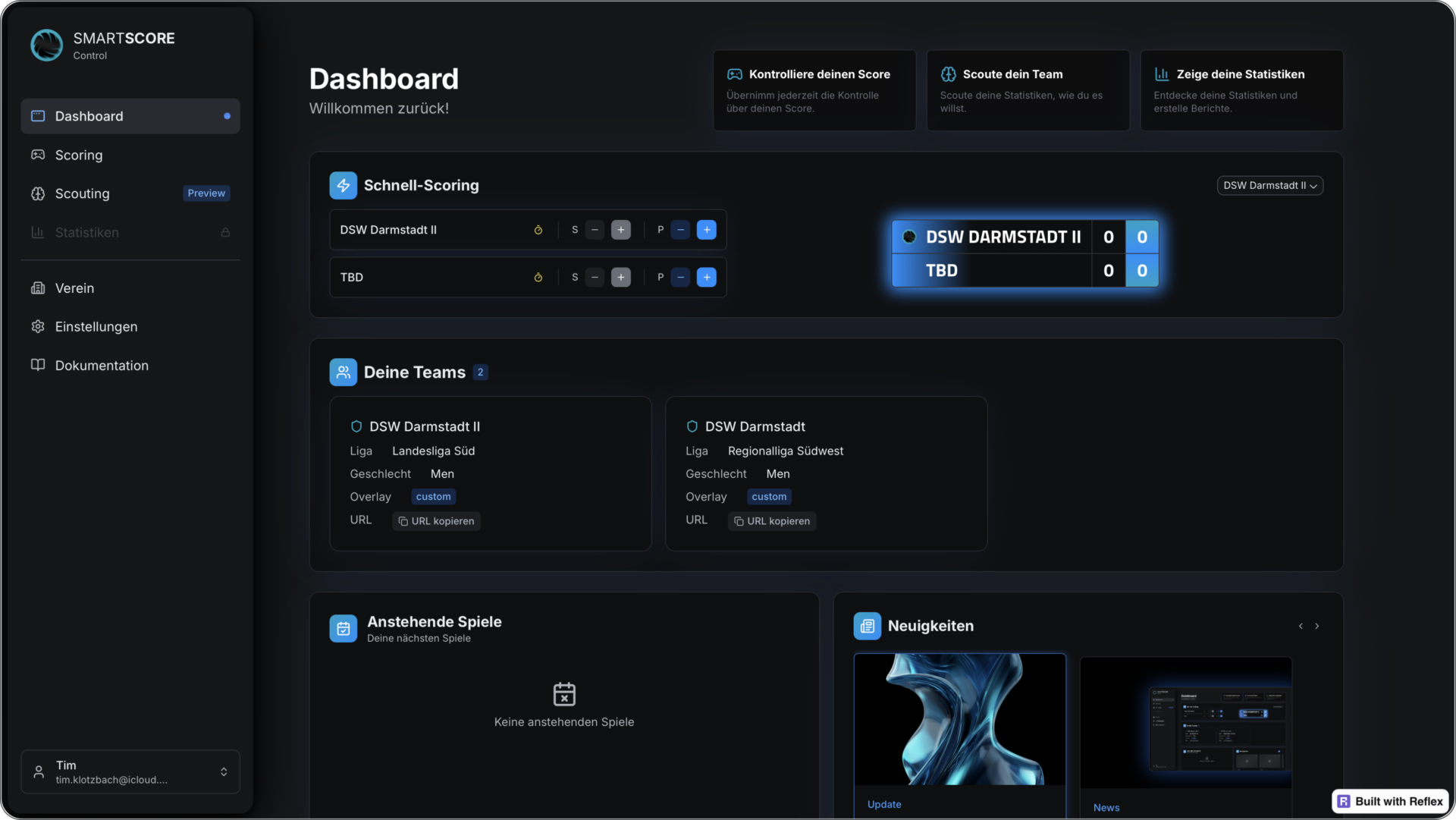Increase sets for DSW Darmstadt II
The height and width of the screenshot is (820, 1456).
(620, 230)
